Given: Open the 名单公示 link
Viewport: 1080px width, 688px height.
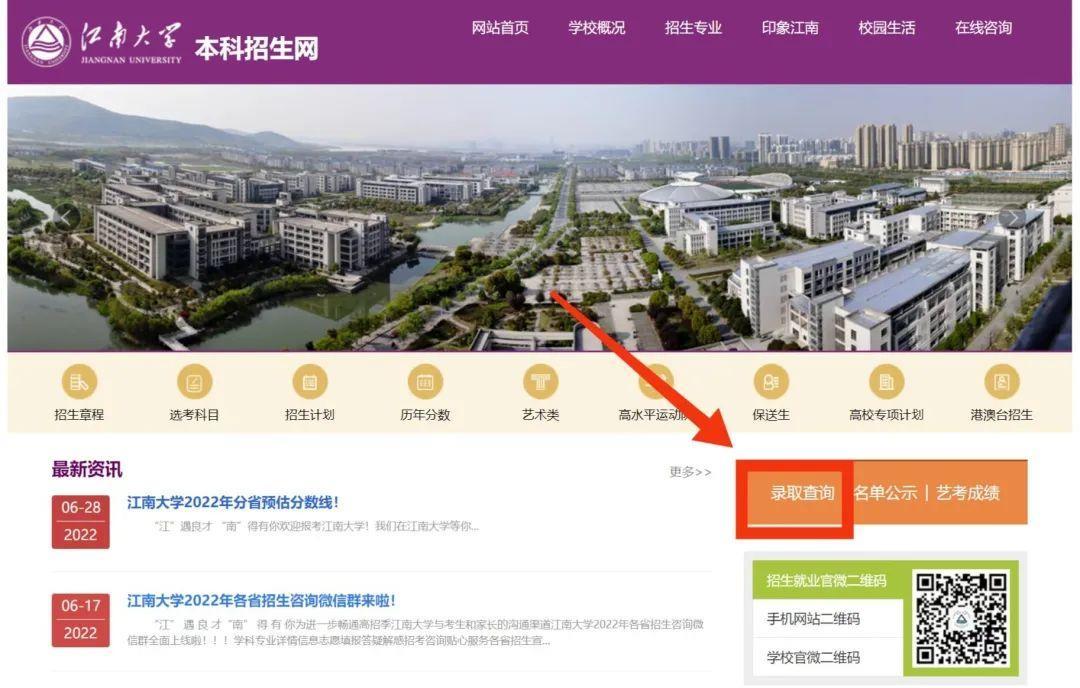Looking at the screenshot, I should coord(885,493).
